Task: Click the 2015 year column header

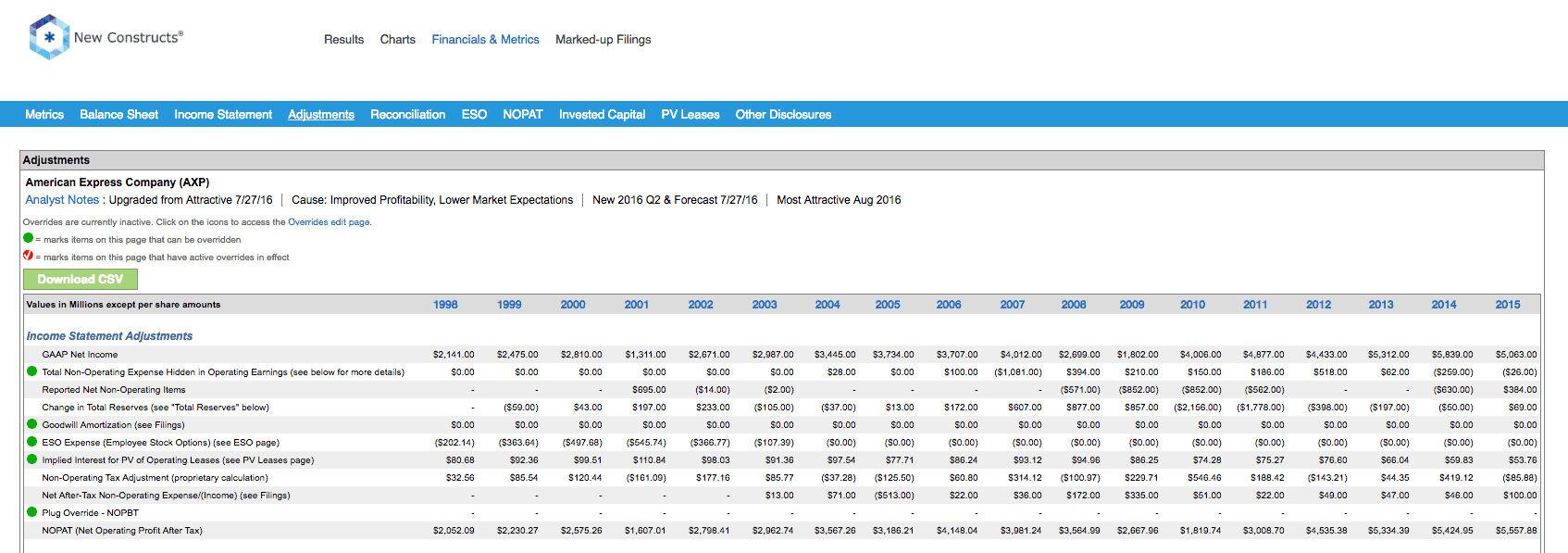Action: point(1508,305)
